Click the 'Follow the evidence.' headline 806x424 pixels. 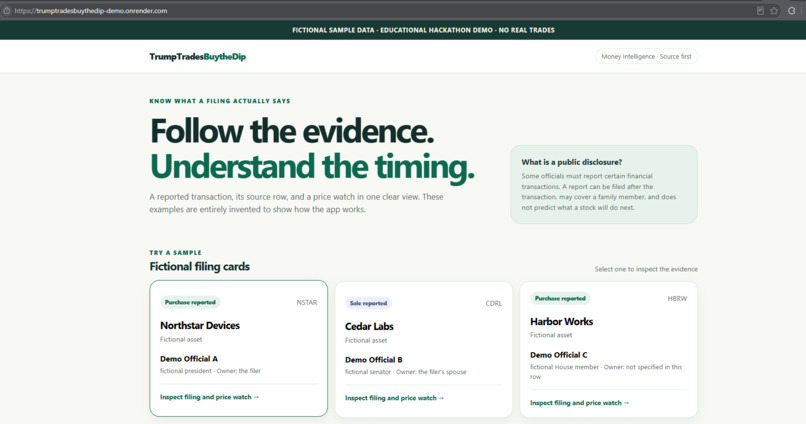pos(292,131)
